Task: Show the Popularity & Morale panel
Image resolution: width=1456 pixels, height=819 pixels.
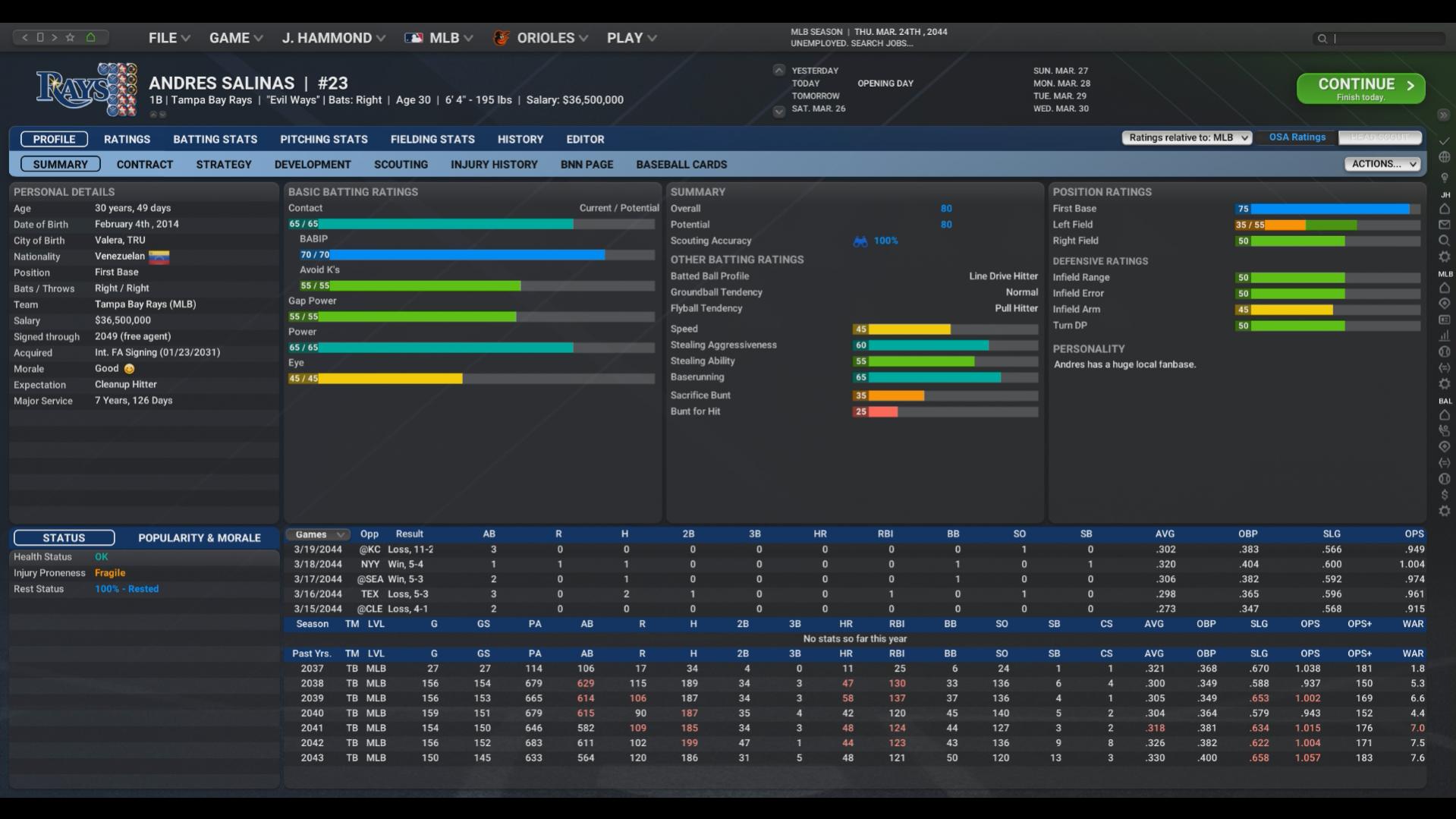Action: (199, 537)
